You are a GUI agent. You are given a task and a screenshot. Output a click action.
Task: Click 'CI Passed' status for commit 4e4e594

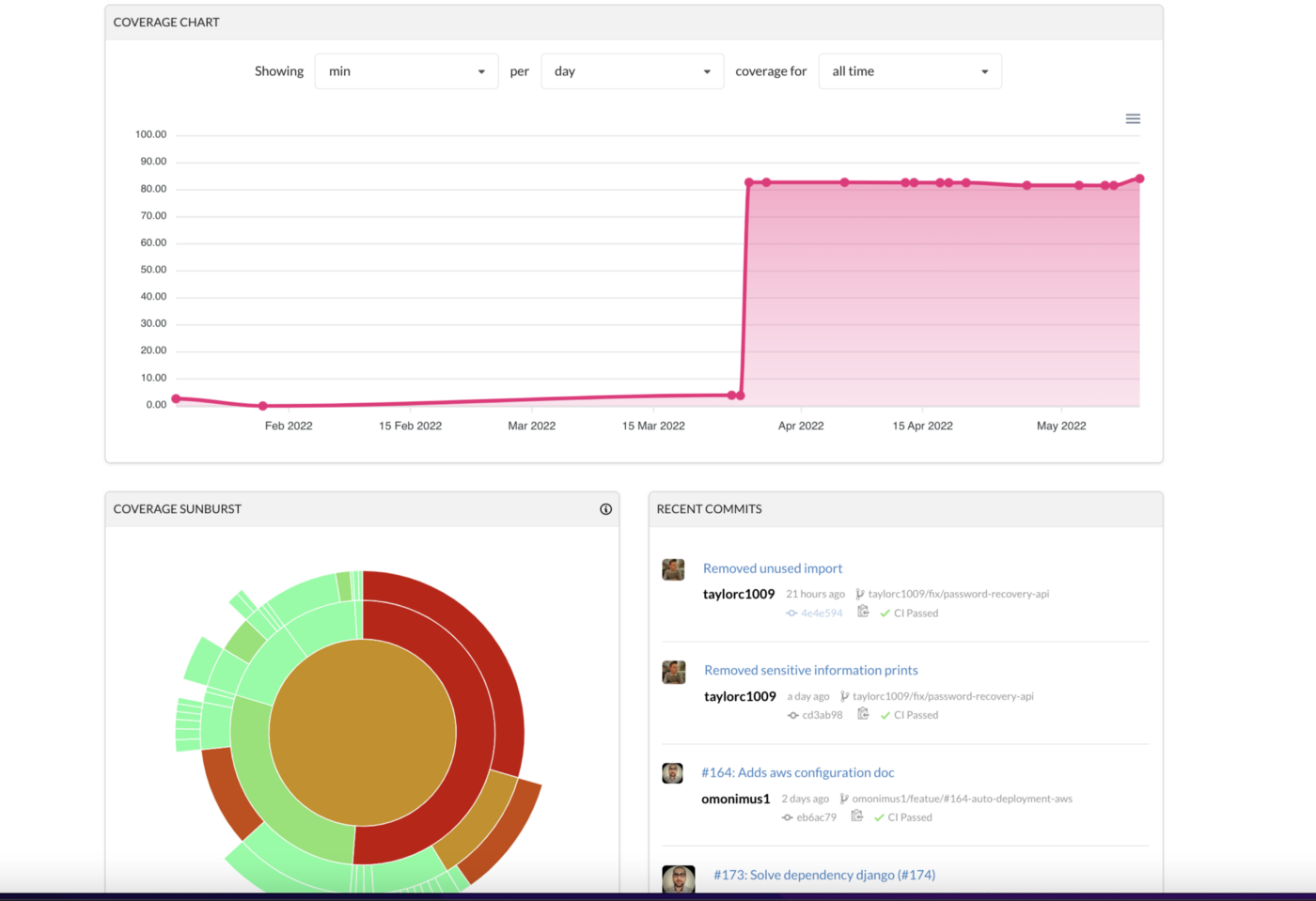click(916, 614)
